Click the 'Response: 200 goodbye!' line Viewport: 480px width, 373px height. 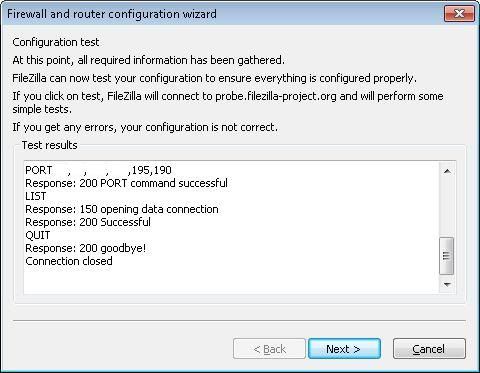click(x=86, y=248)
